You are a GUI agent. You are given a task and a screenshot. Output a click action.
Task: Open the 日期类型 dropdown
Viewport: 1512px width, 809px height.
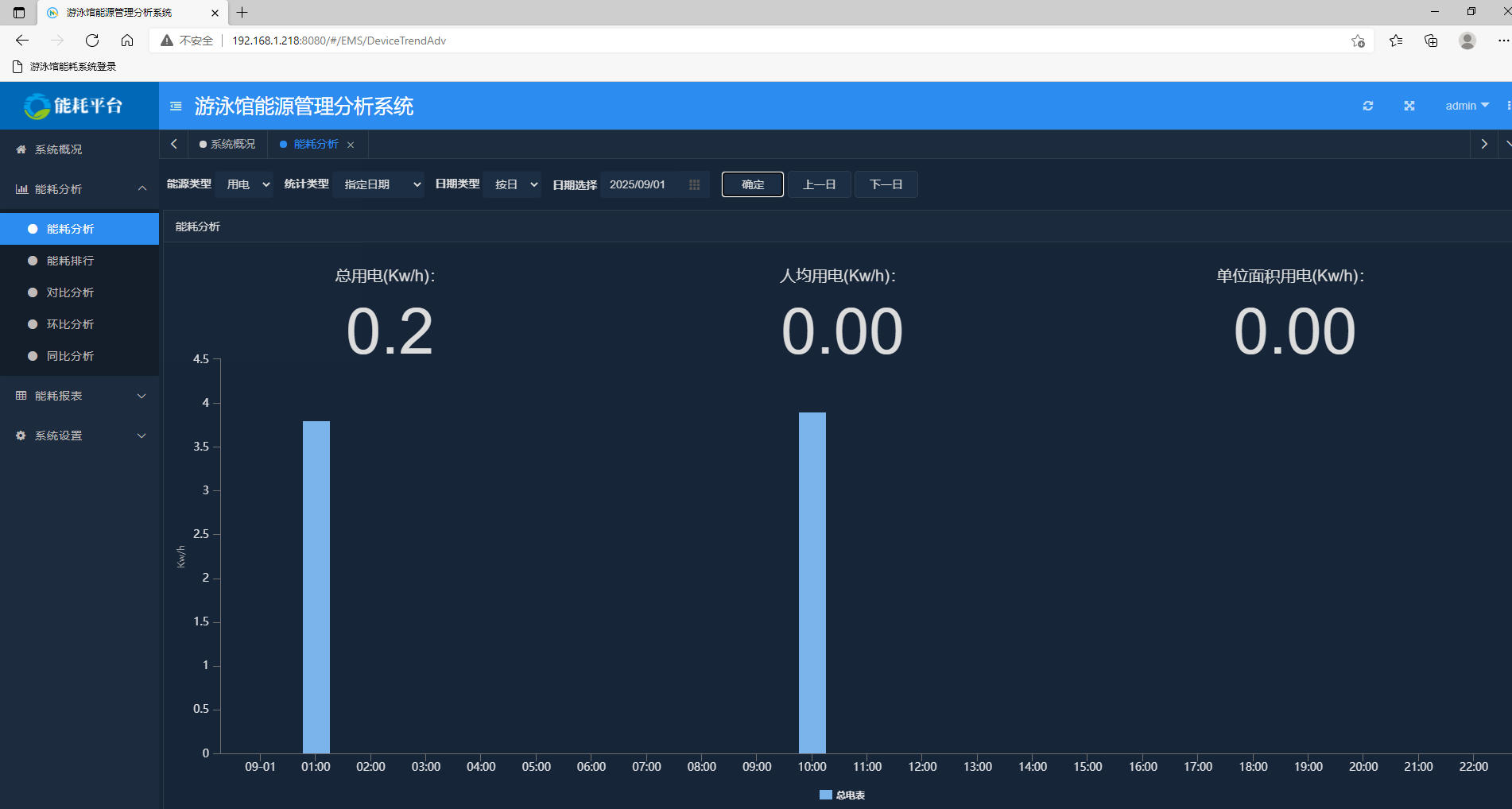coord(513,184)
